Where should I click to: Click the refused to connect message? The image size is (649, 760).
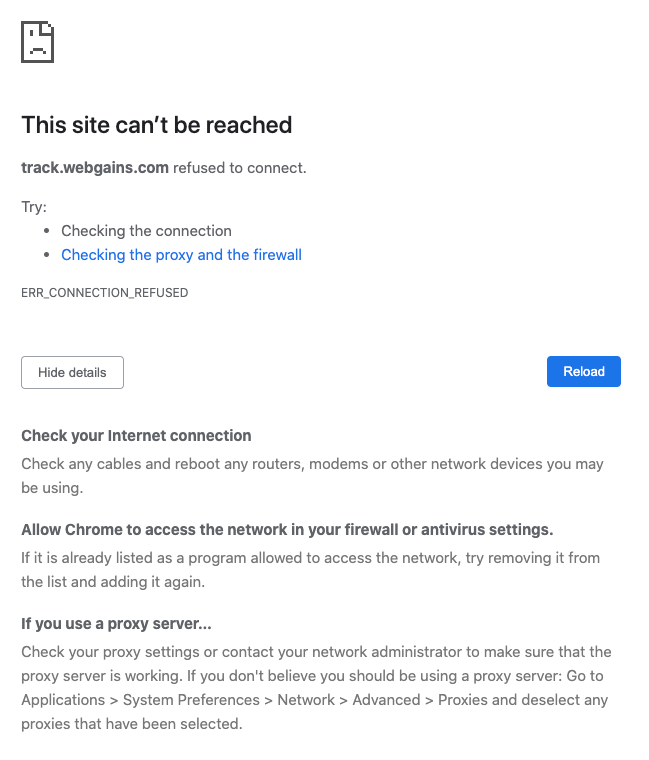[x=240, y=168]
